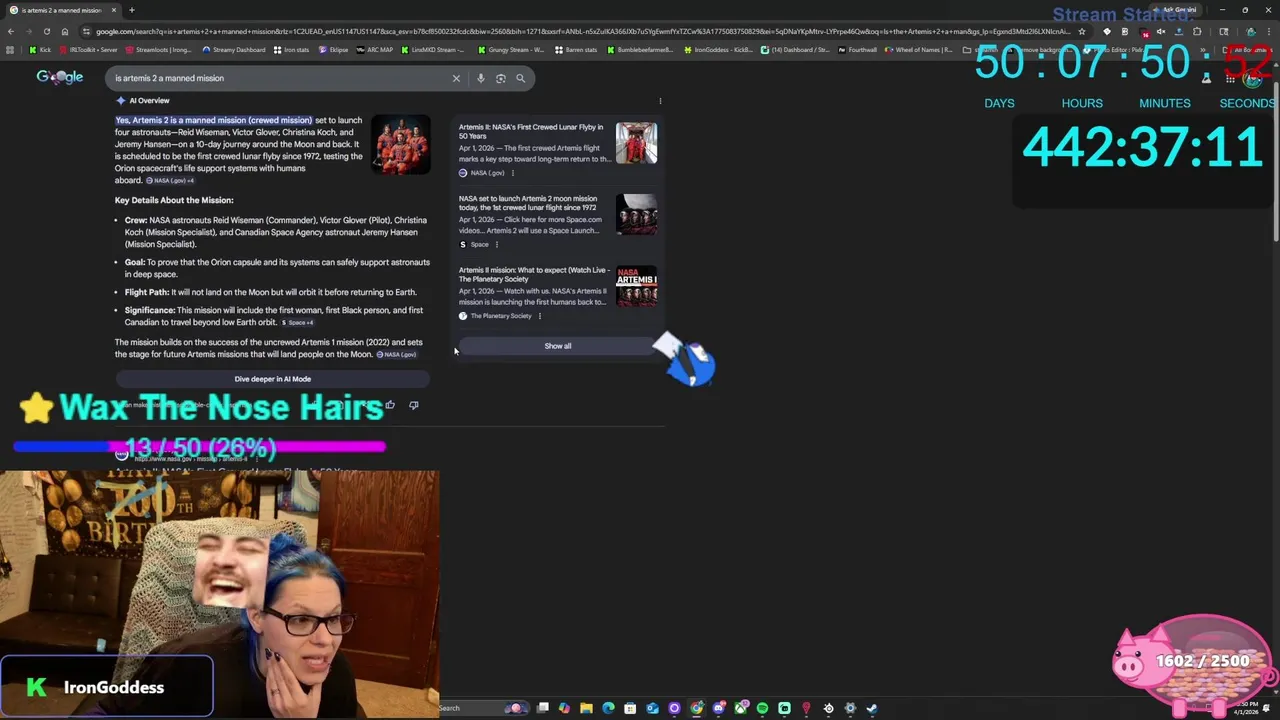Screen dimensions: 1280x720
Task: Open the Streamloots bookmark
Action: click(x=158, y=49)
